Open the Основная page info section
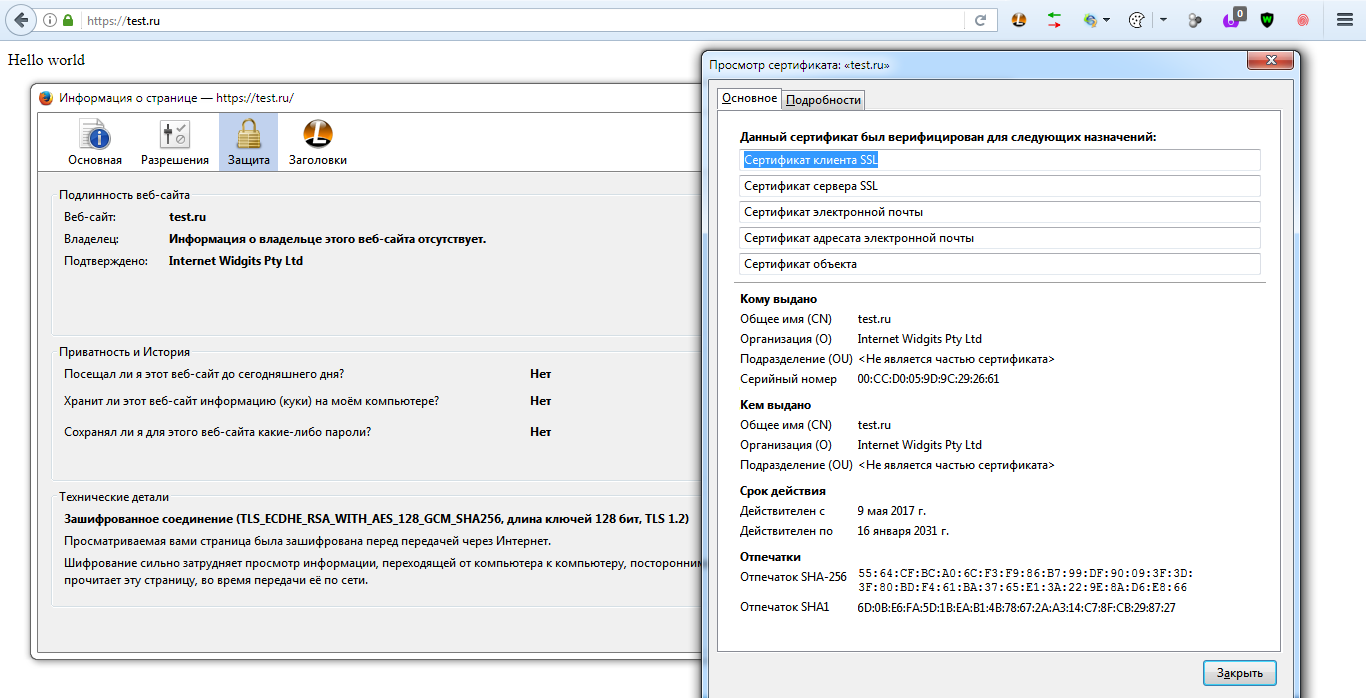Screen dimensions: 1366x698 coord(95,142)
